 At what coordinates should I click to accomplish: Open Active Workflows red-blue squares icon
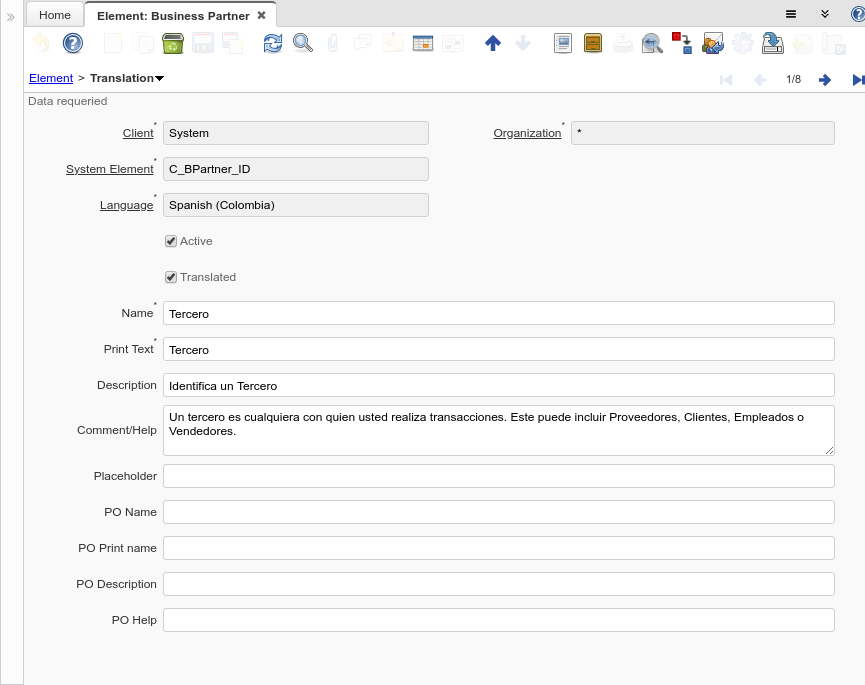682,43
